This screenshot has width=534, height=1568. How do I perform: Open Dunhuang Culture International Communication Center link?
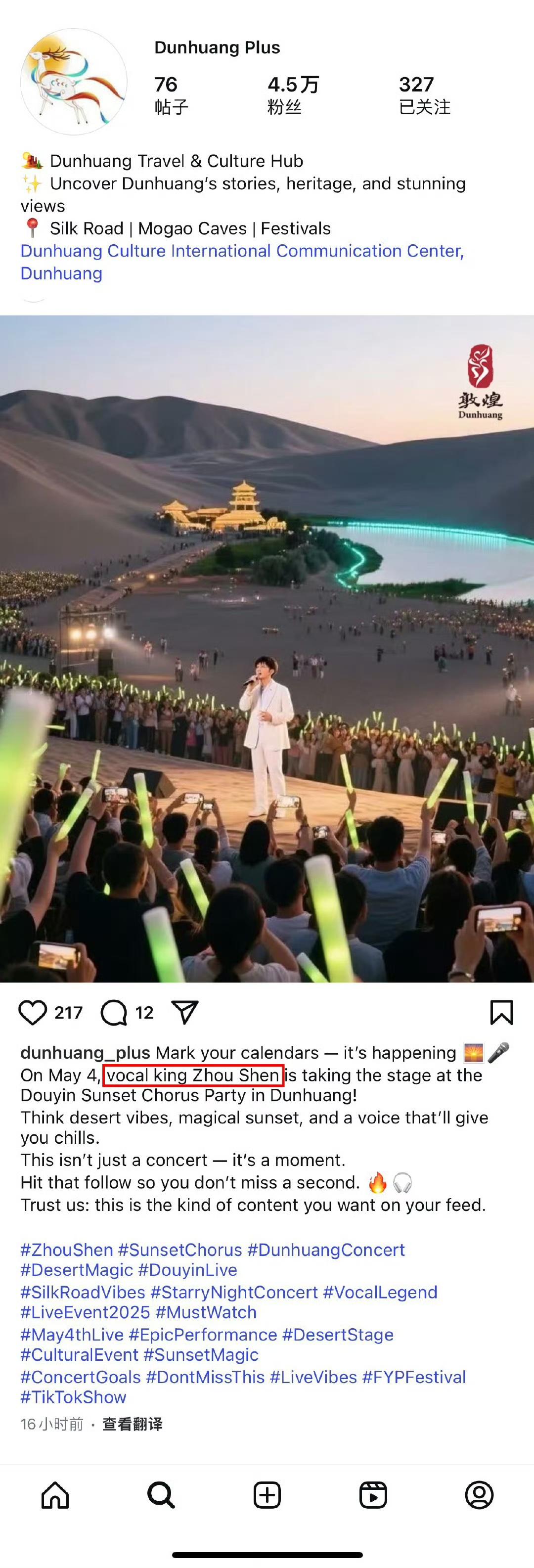[x=242, y=262]
